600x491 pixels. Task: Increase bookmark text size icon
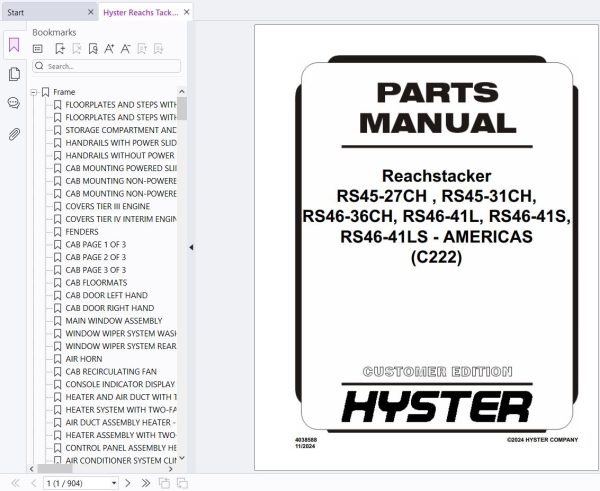(109, 49)
